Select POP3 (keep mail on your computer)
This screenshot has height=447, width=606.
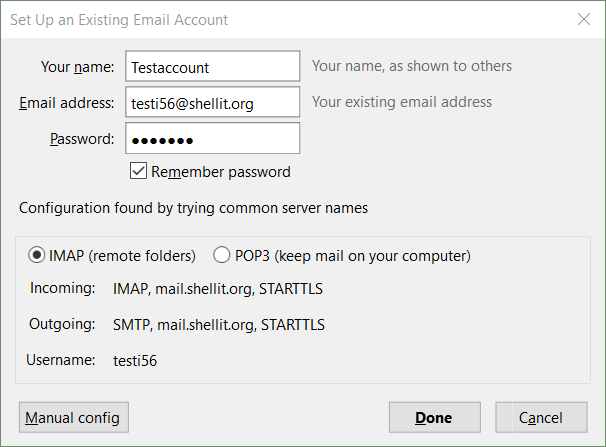tap(221, 255)
